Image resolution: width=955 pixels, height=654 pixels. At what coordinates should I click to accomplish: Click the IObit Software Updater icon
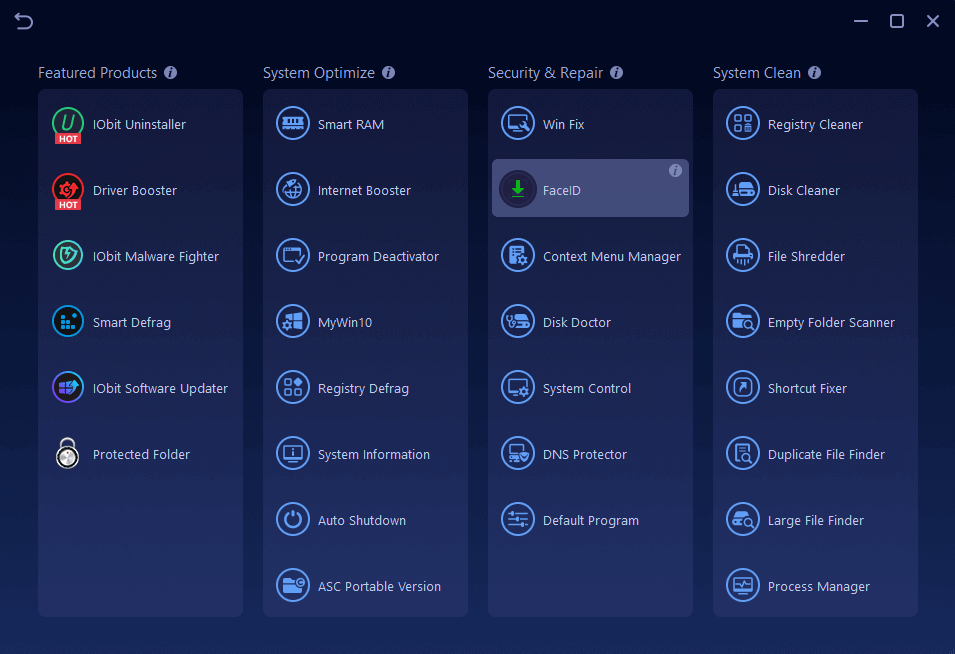coord(68,388)
